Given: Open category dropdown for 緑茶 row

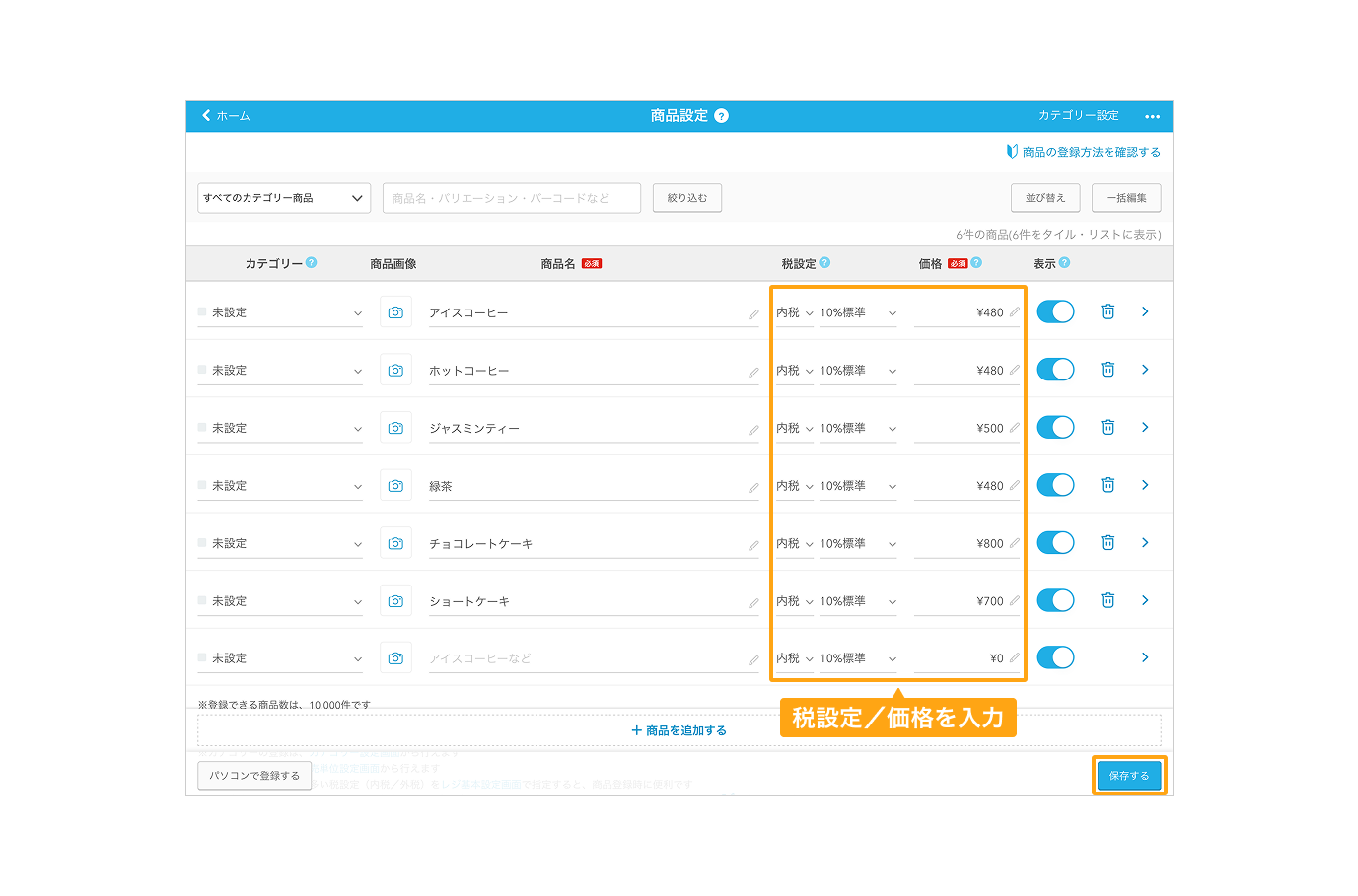Looking at the screenshot, I should 280,486.
